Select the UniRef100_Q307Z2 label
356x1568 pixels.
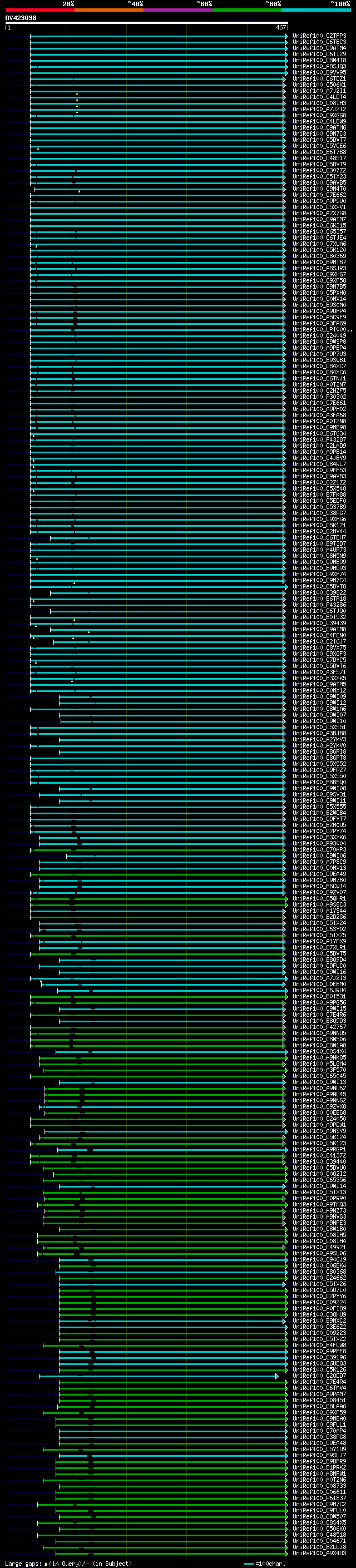point(319,170)
